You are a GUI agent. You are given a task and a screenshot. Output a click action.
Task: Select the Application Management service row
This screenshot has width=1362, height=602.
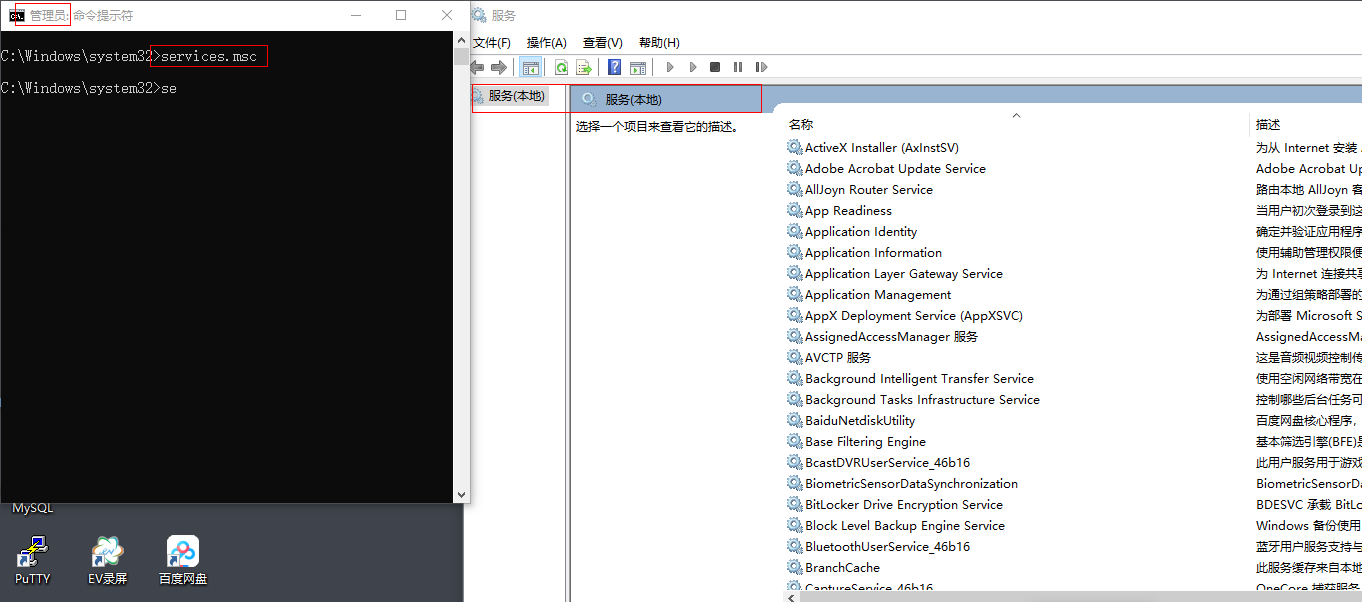coord(877,295)
